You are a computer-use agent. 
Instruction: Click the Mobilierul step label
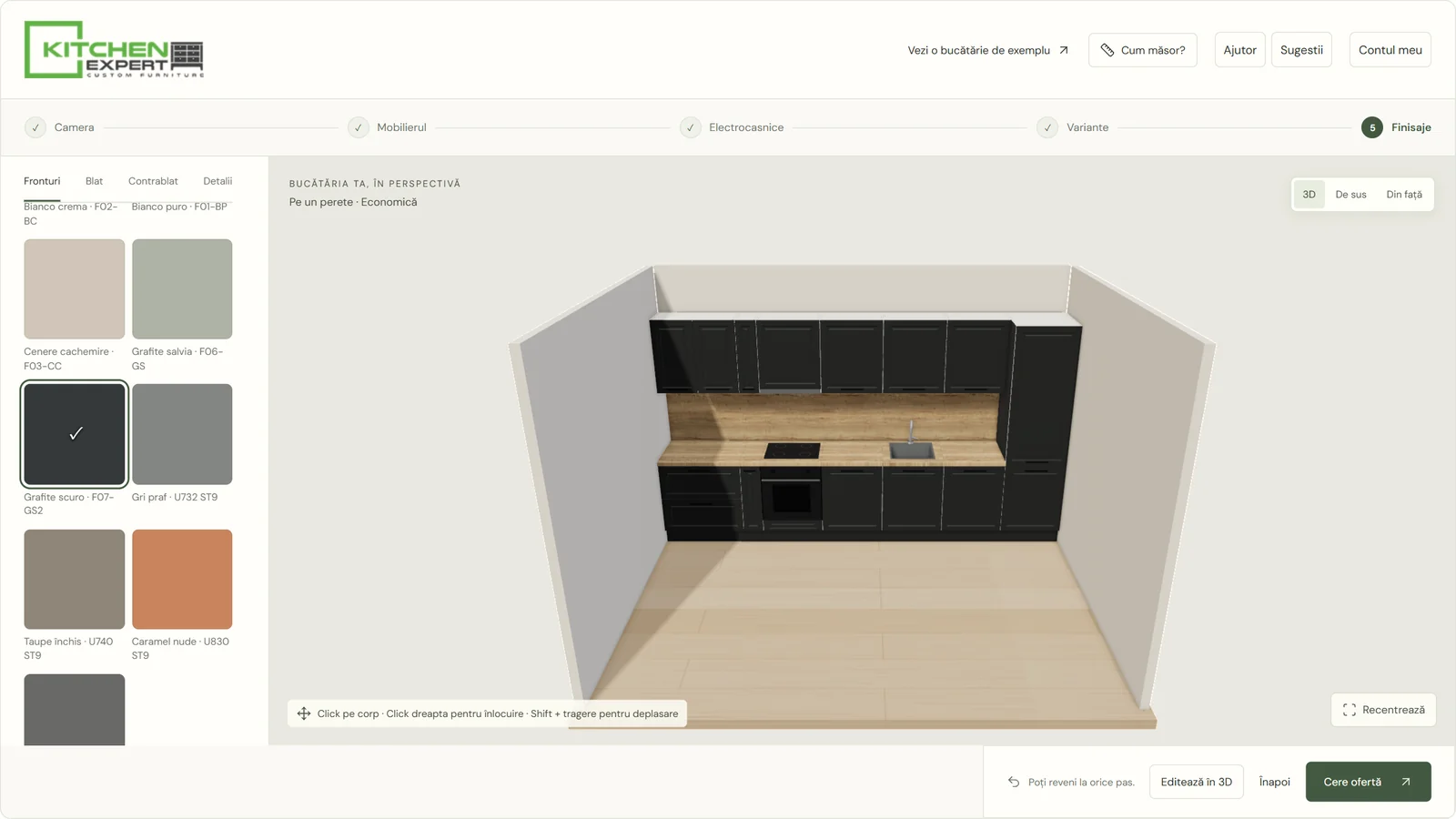tap(401, 127)
